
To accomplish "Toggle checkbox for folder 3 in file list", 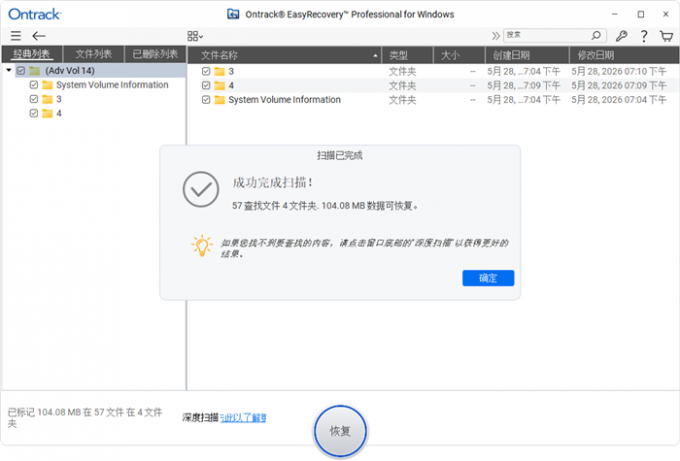I will tap(206, 71).
